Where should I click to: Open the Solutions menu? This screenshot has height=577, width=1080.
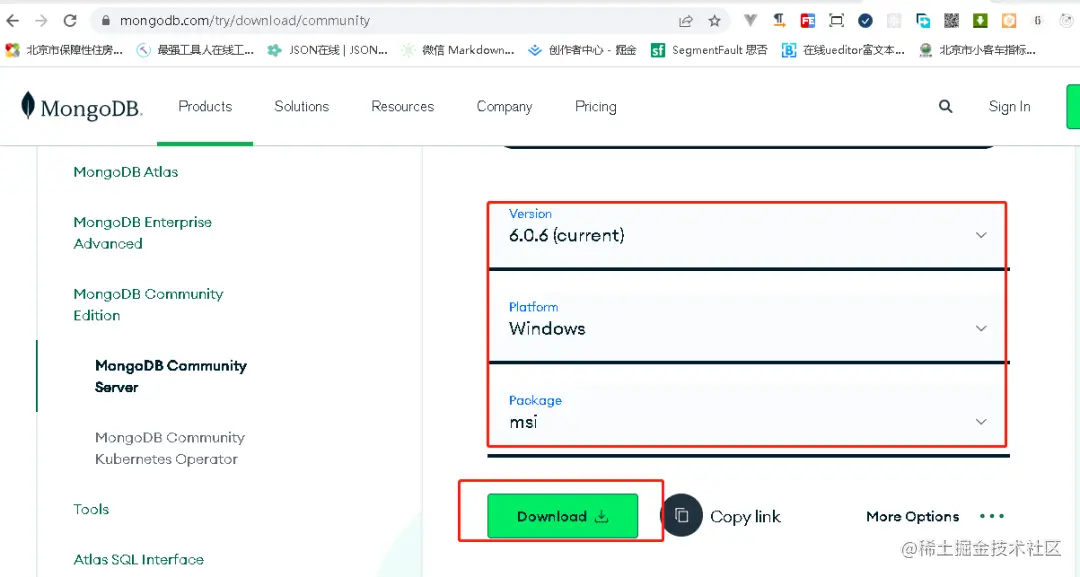tap(302, 106)
